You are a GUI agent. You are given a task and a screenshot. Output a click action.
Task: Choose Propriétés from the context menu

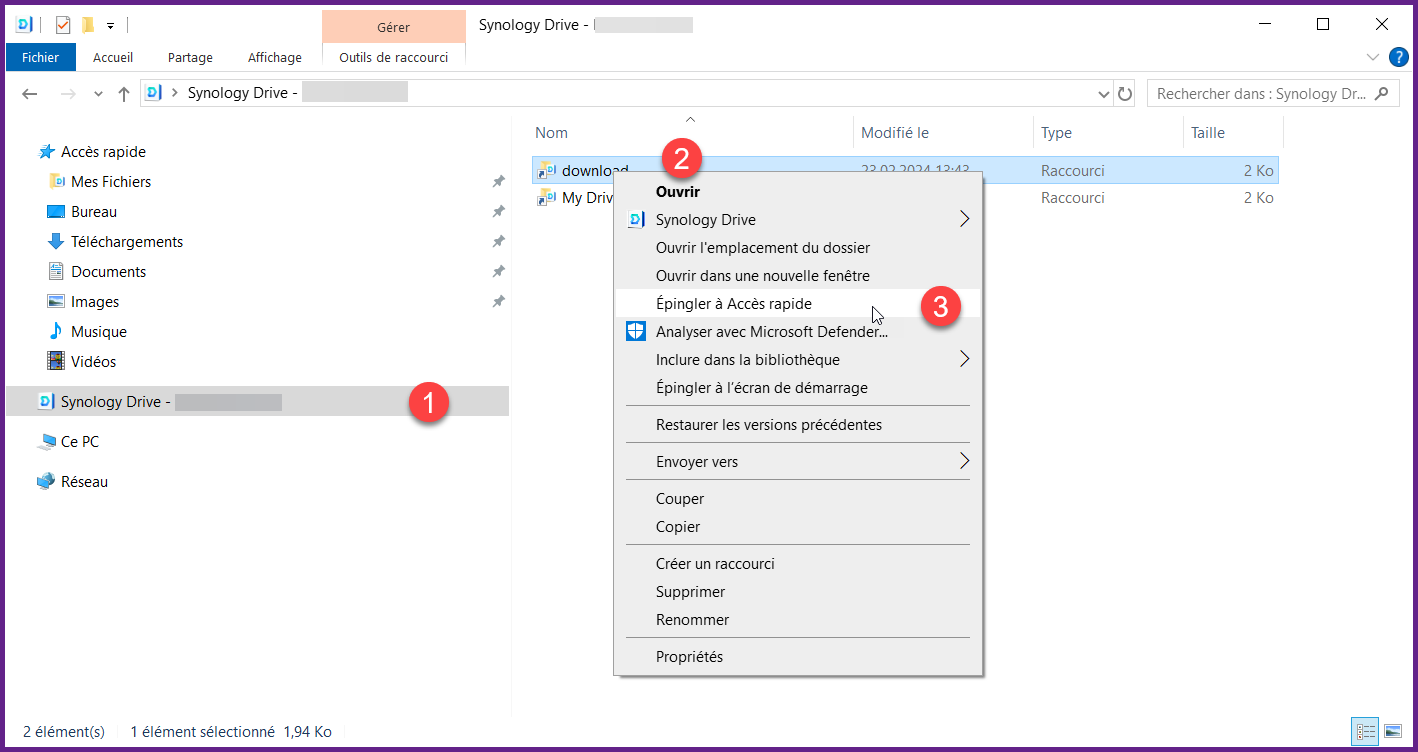pos(689,657)
